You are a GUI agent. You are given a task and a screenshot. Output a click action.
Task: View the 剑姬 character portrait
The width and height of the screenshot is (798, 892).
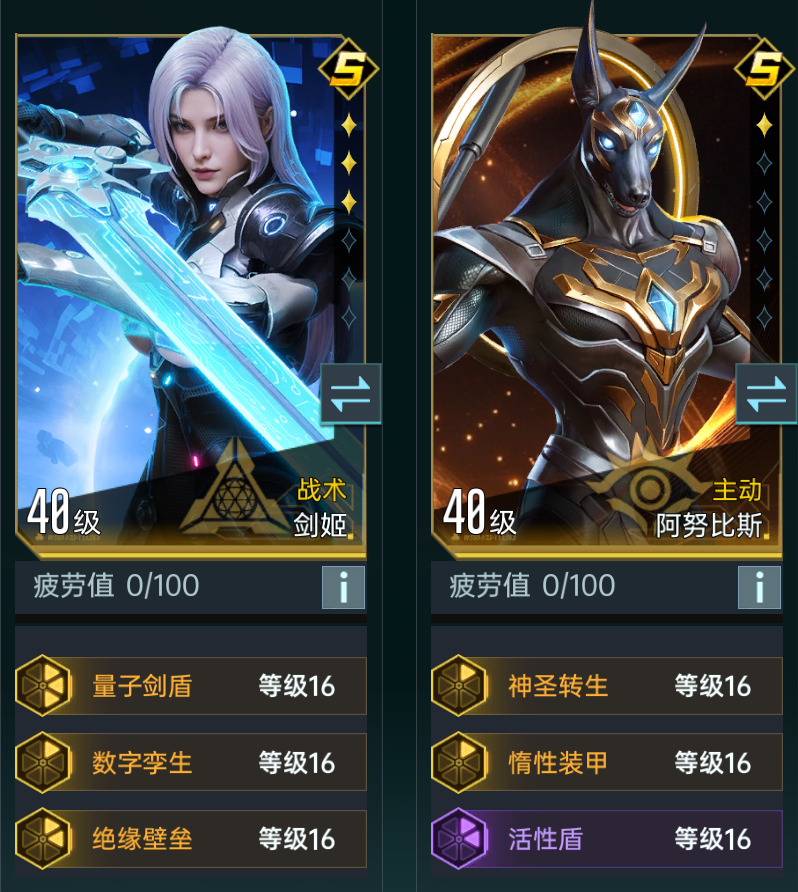pos(191,290)
